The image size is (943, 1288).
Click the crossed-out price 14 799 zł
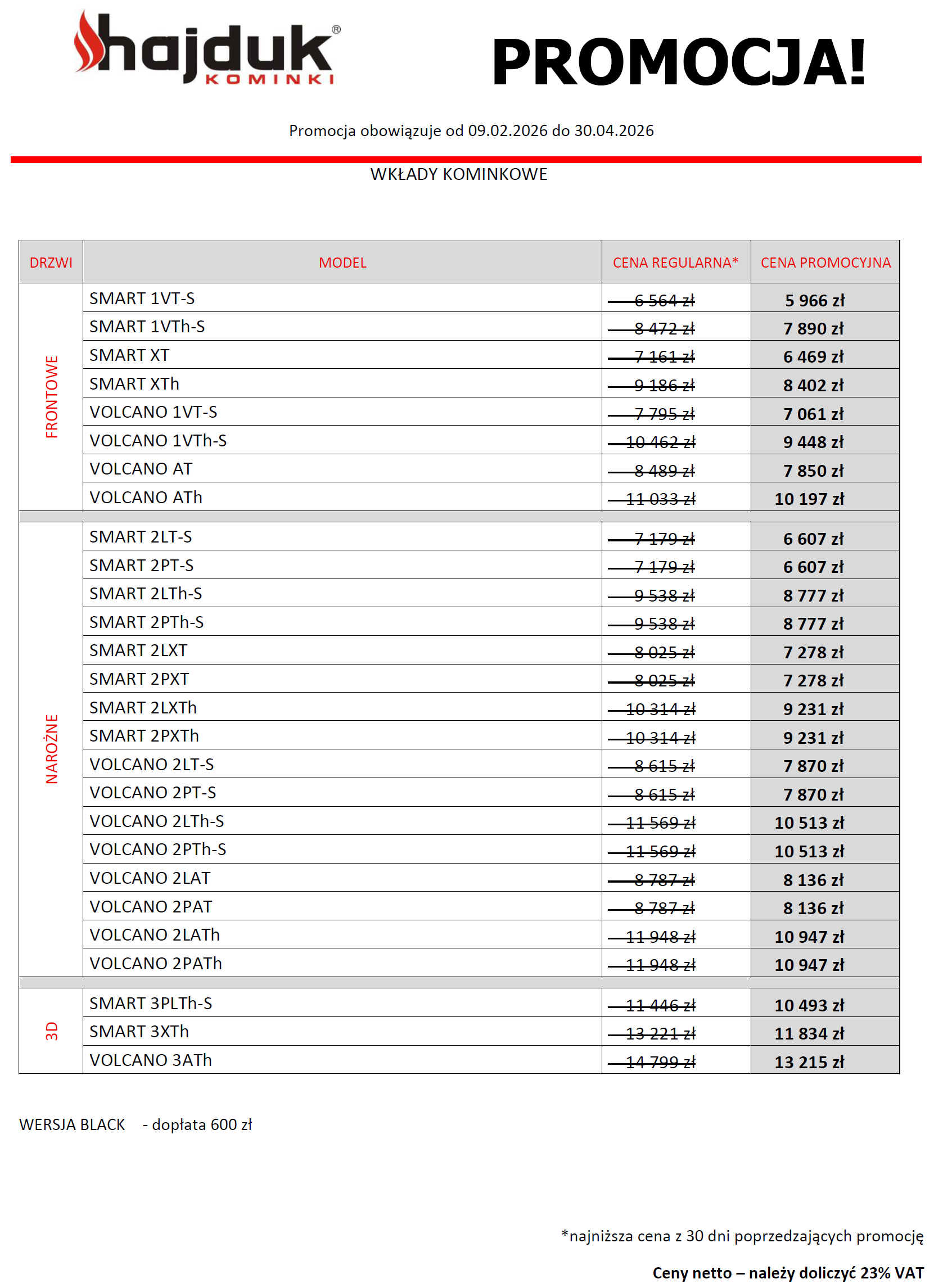[660, 1061]
